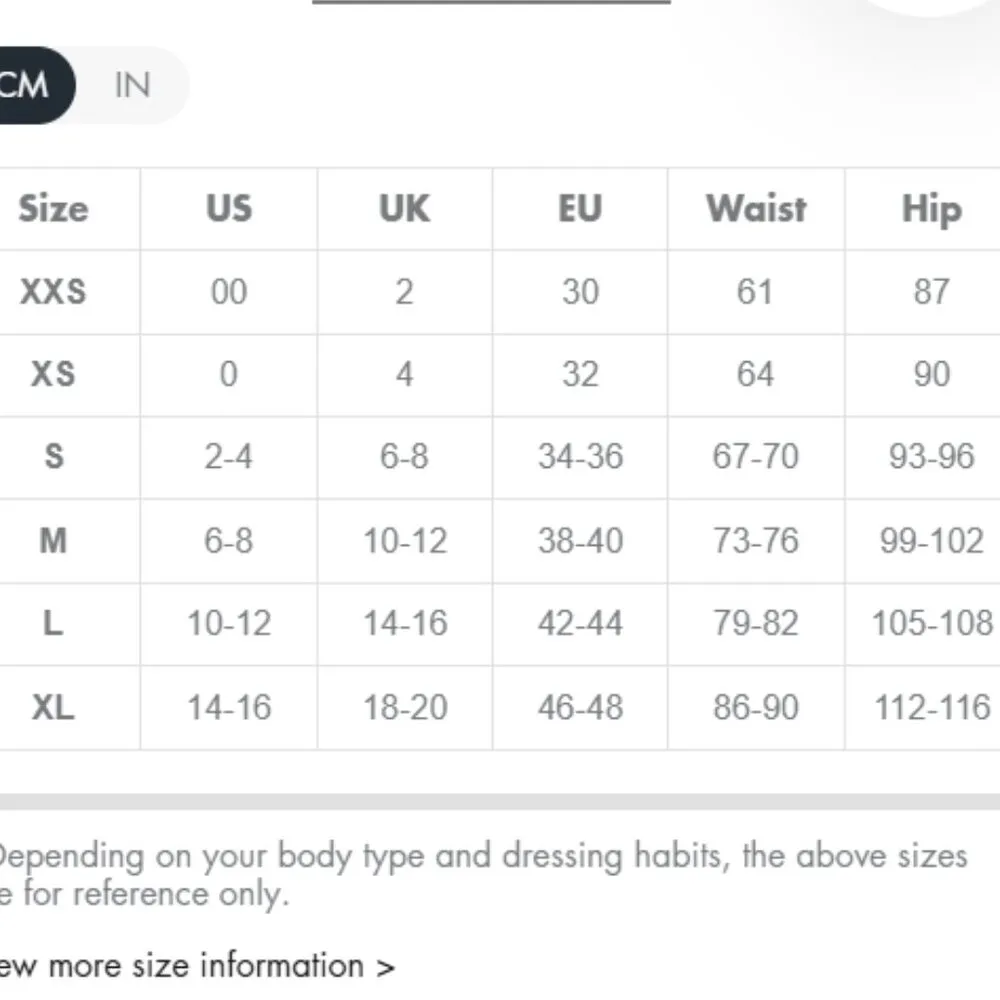Click hip value 105-108 for size L
1000x1000 pixels.
coord(931,624)
